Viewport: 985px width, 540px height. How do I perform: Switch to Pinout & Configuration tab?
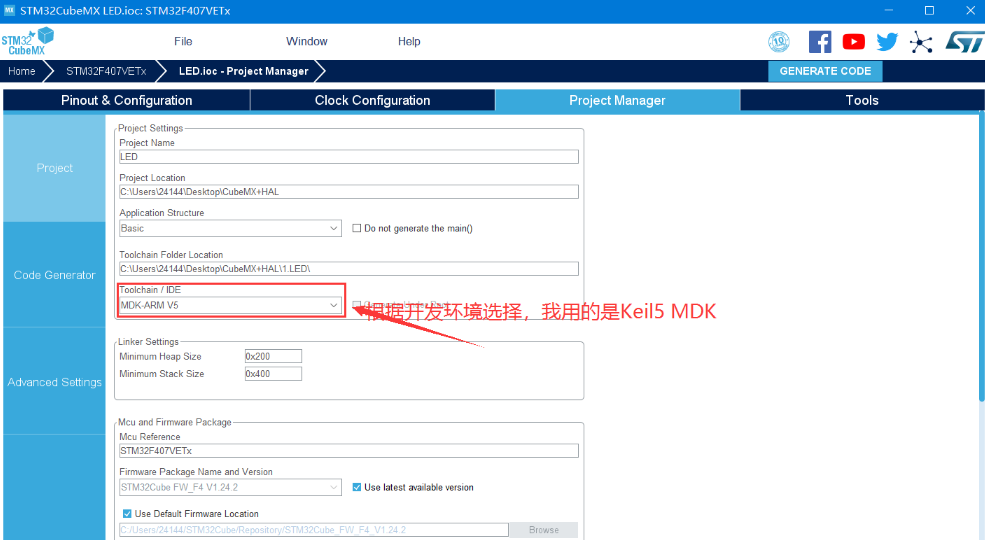pos(126,100)
